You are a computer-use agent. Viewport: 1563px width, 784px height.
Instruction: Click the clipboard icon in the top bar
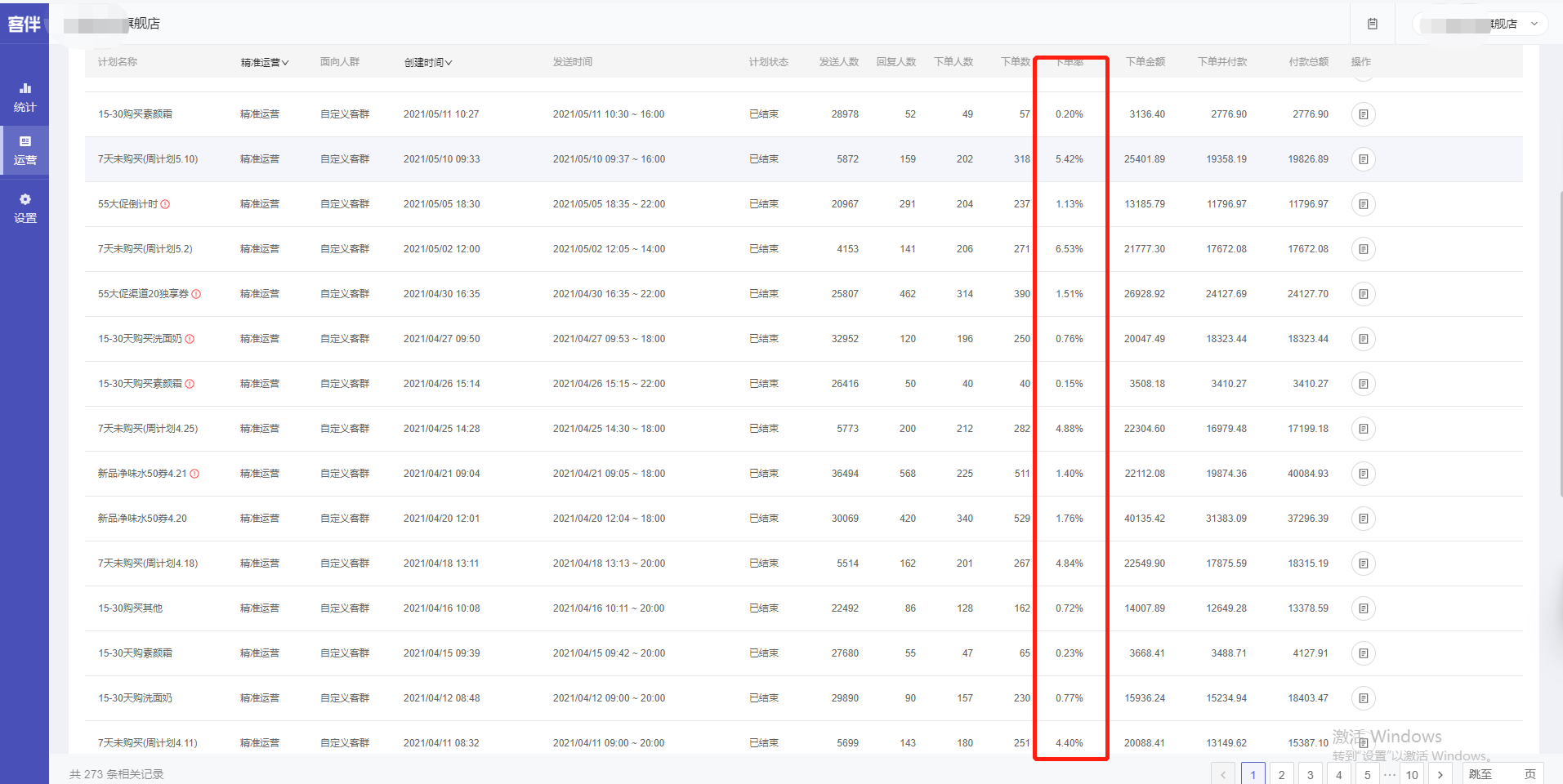(1373, 24)
